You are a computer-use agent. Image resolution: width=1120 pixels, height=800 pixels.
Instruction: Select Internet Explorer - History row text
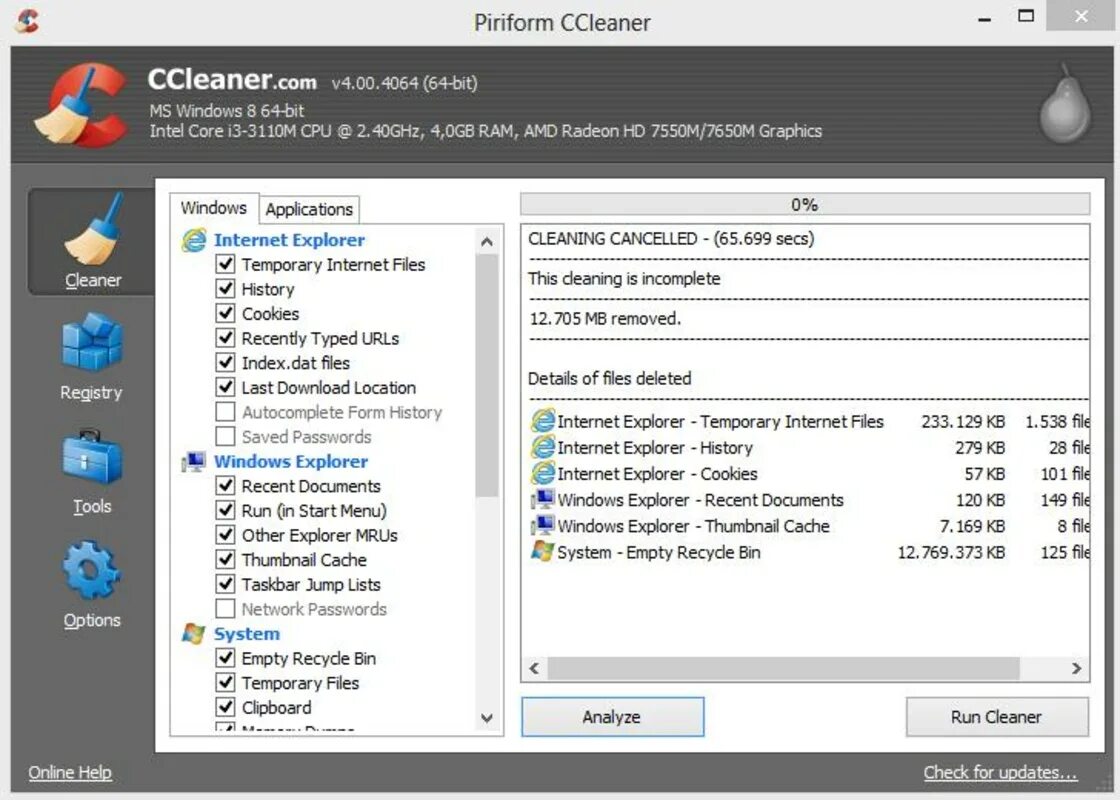click(655, 448)
